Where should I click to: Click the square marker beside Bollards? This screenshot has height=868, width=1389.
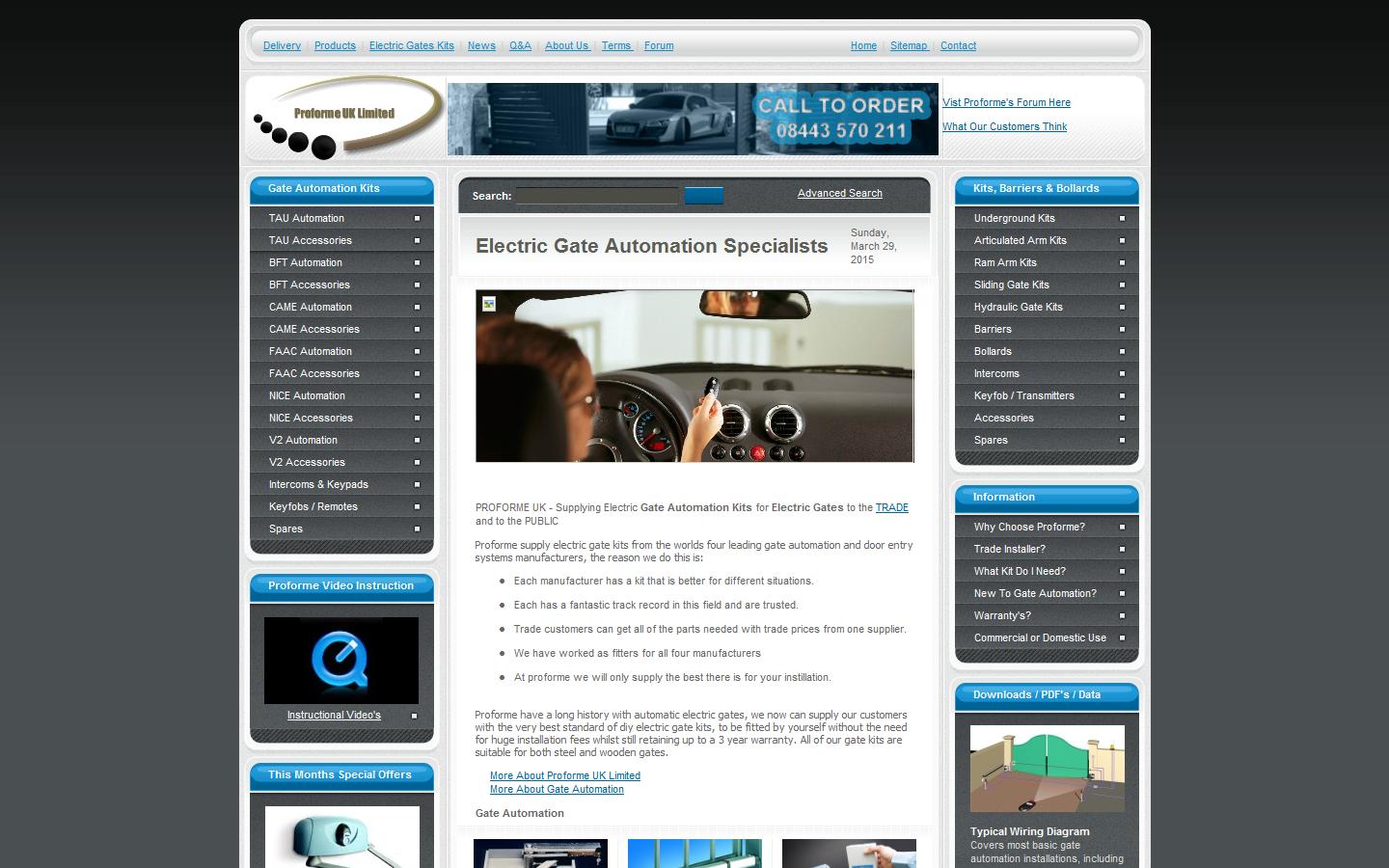click(x=1122, y=351)
